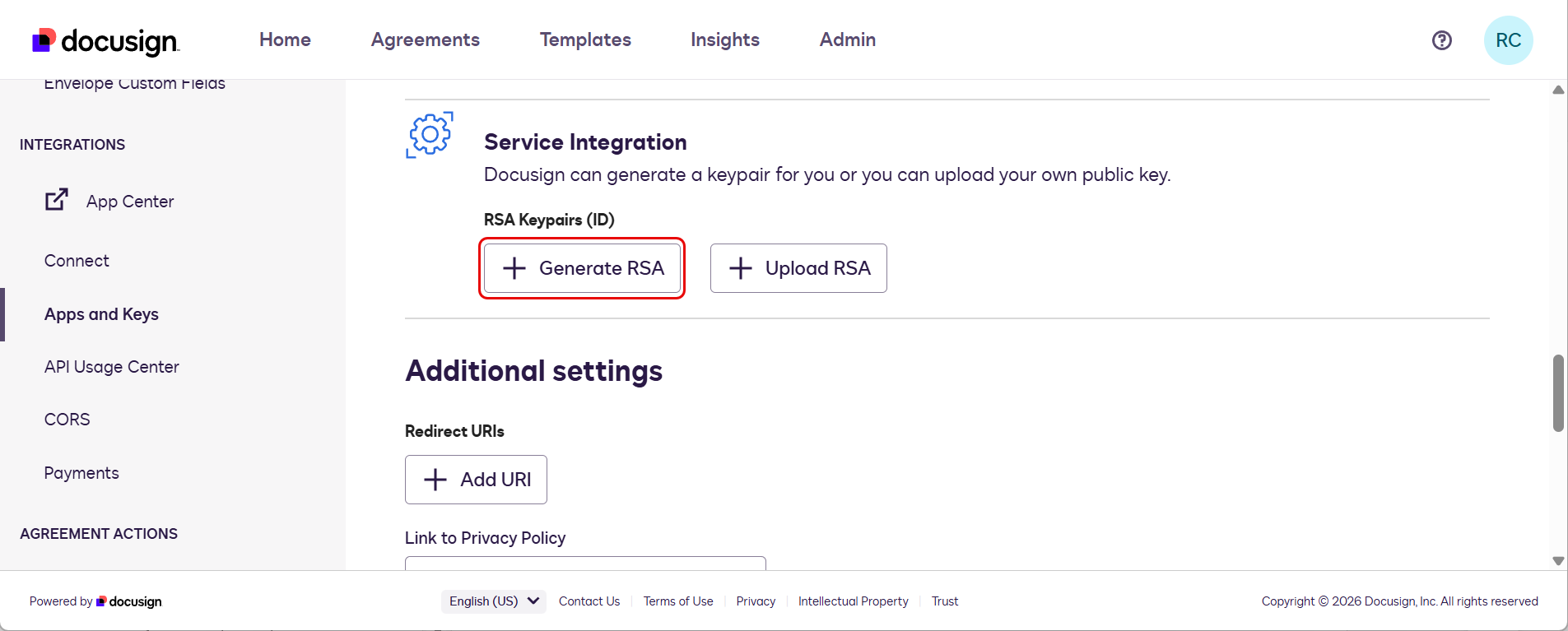
Task: Open Payments in the sidebar
Action: pyautogui.click(x=81, y=473)
